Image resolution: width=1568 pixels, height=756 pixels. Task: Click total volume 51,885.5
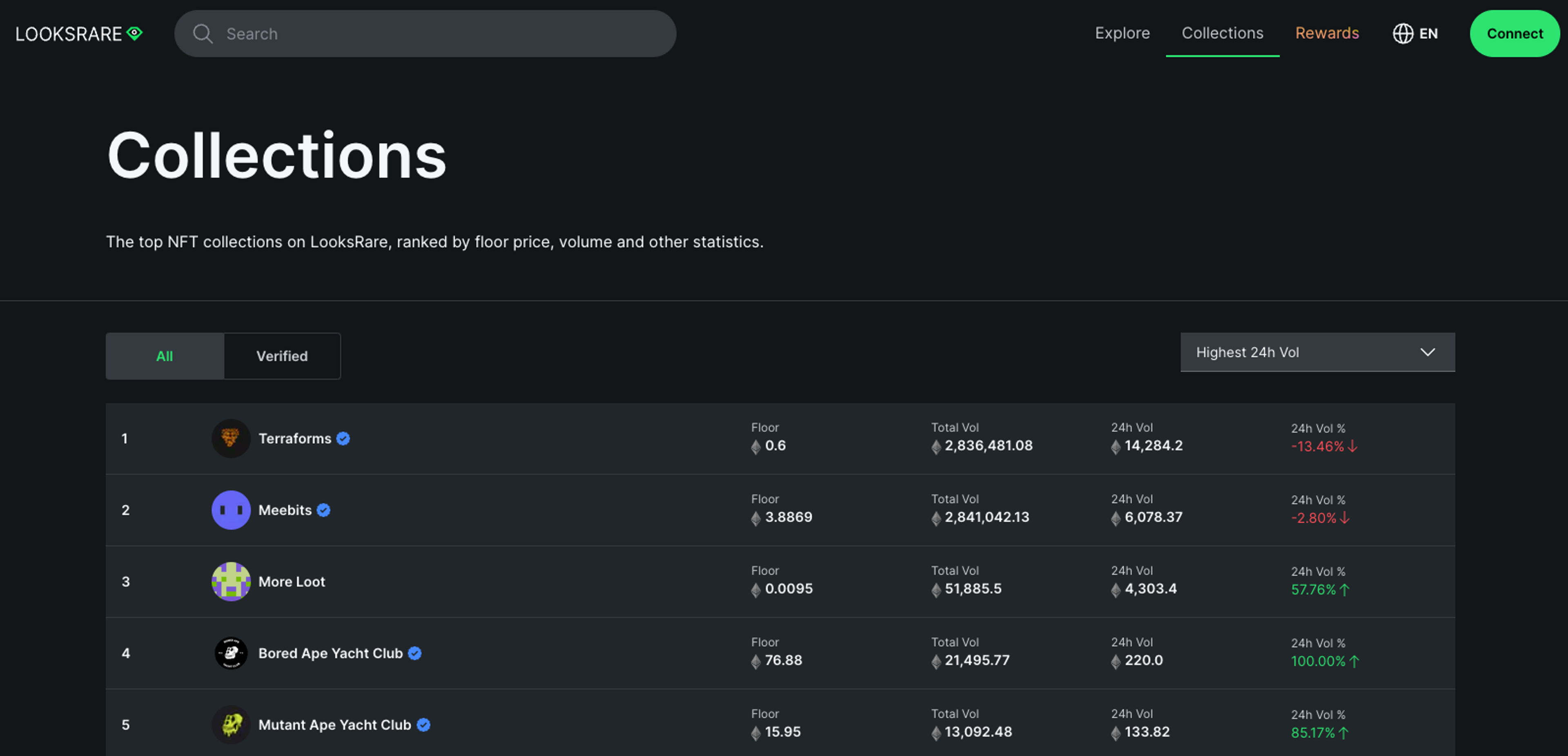(973, 589)
